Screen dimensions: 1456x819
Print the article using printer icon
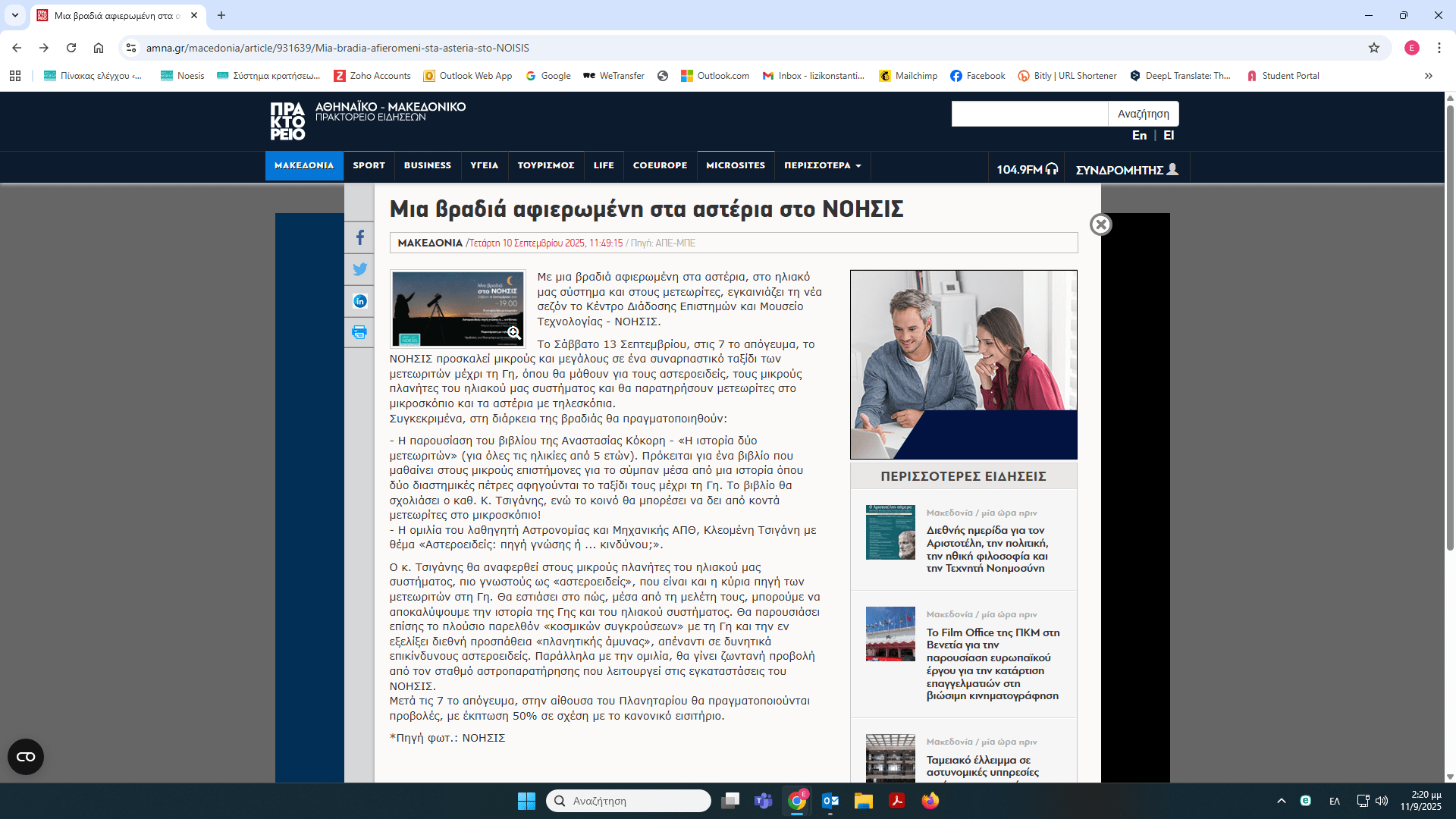[359, 332]
